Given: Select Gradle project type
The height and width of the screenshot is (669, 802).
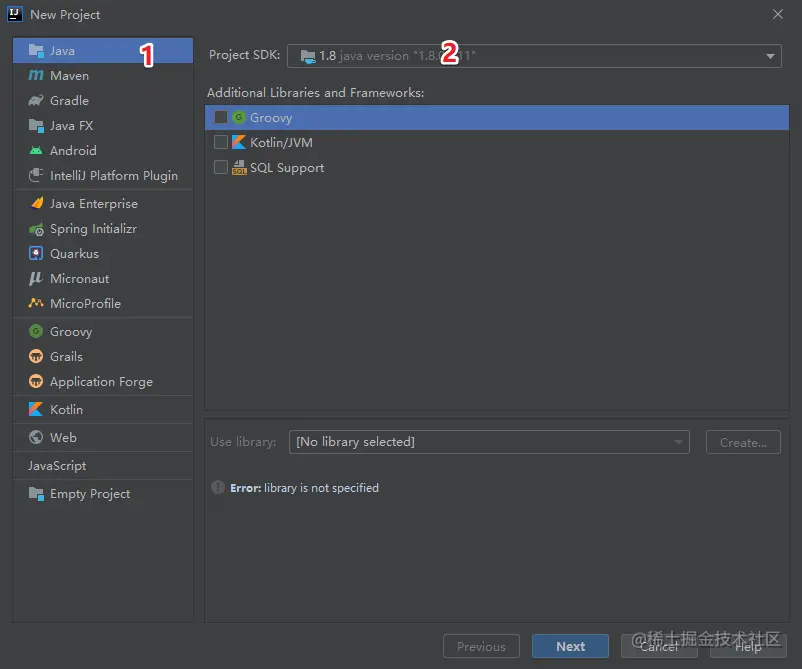Looking at the screenshot, I should pyautogui.click(x=103, y=101).
